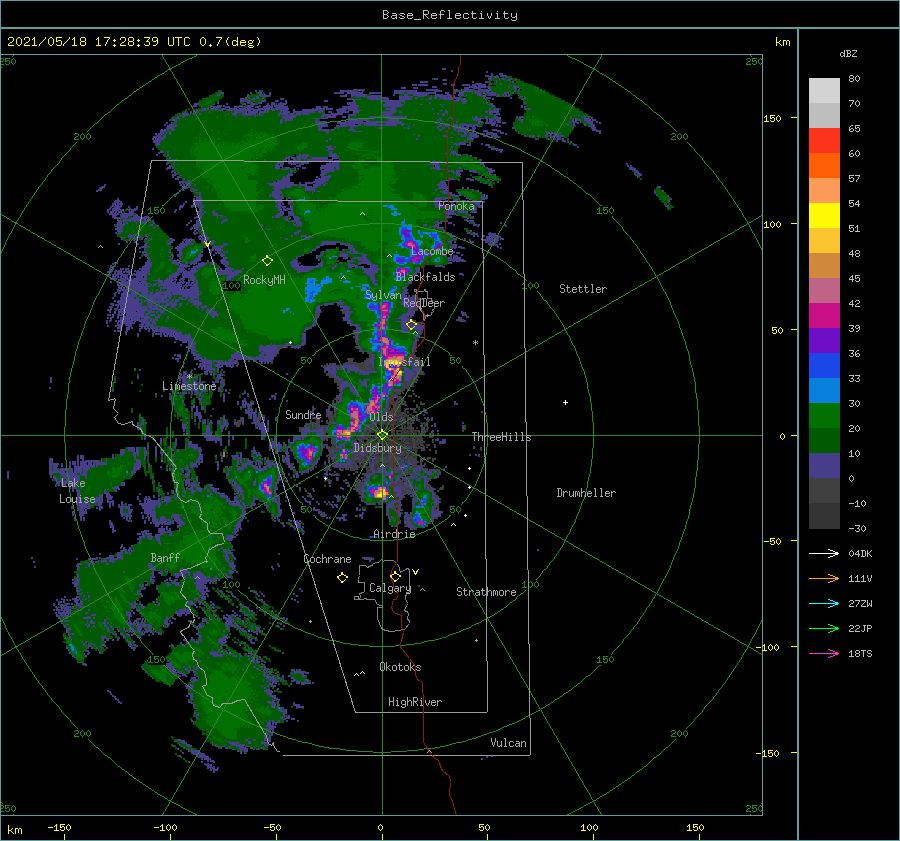This screenshot has width=900, height=841.
Task: Click the Calgary city label
Action: coord(390,588)
